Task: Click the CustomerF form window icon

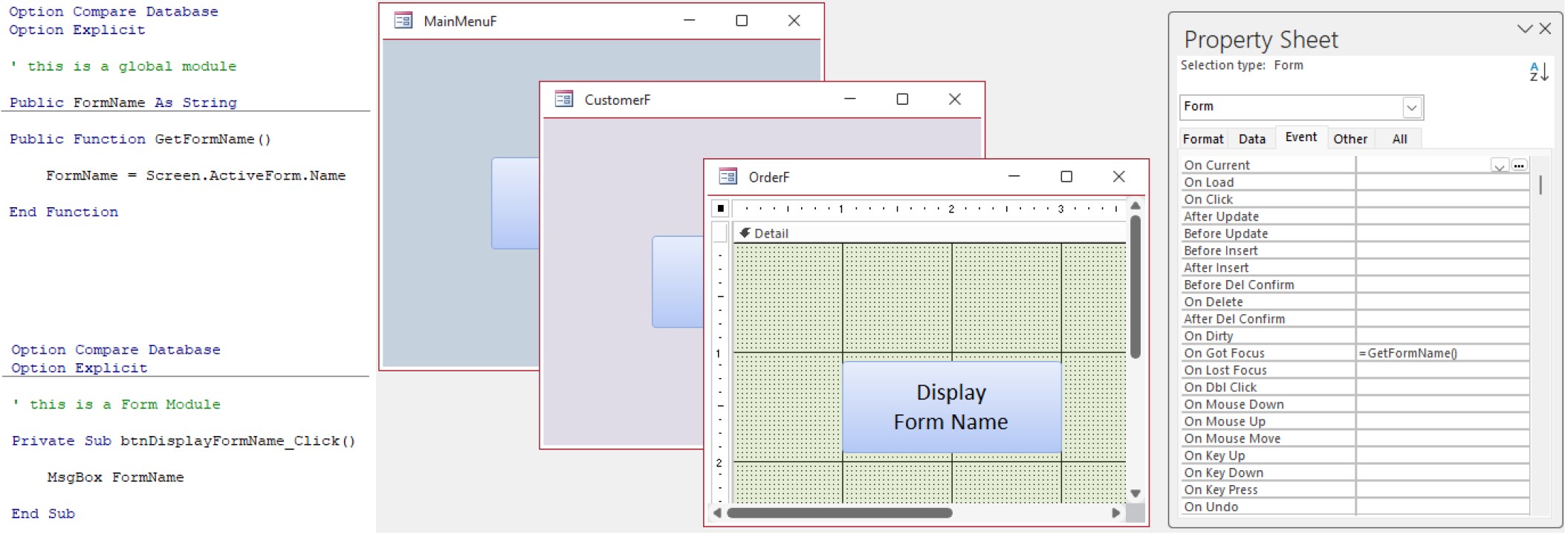Action: (563, 99)
